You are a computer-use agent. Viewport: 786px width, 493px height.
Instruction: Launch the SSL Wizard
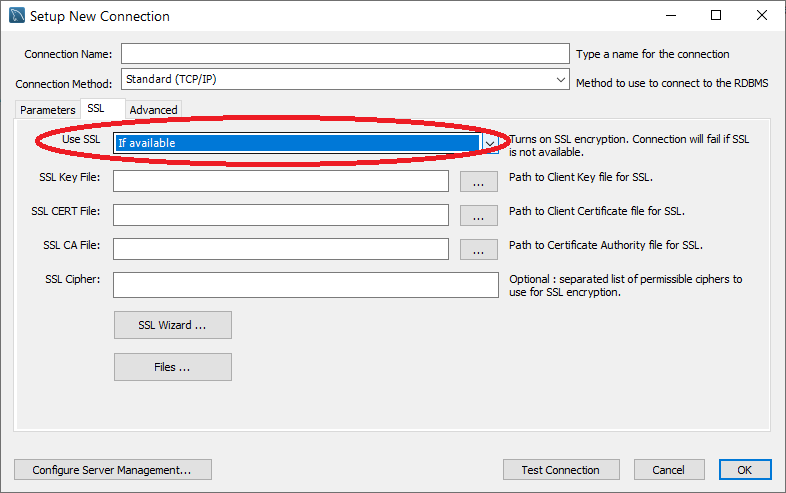coord(172,325)
